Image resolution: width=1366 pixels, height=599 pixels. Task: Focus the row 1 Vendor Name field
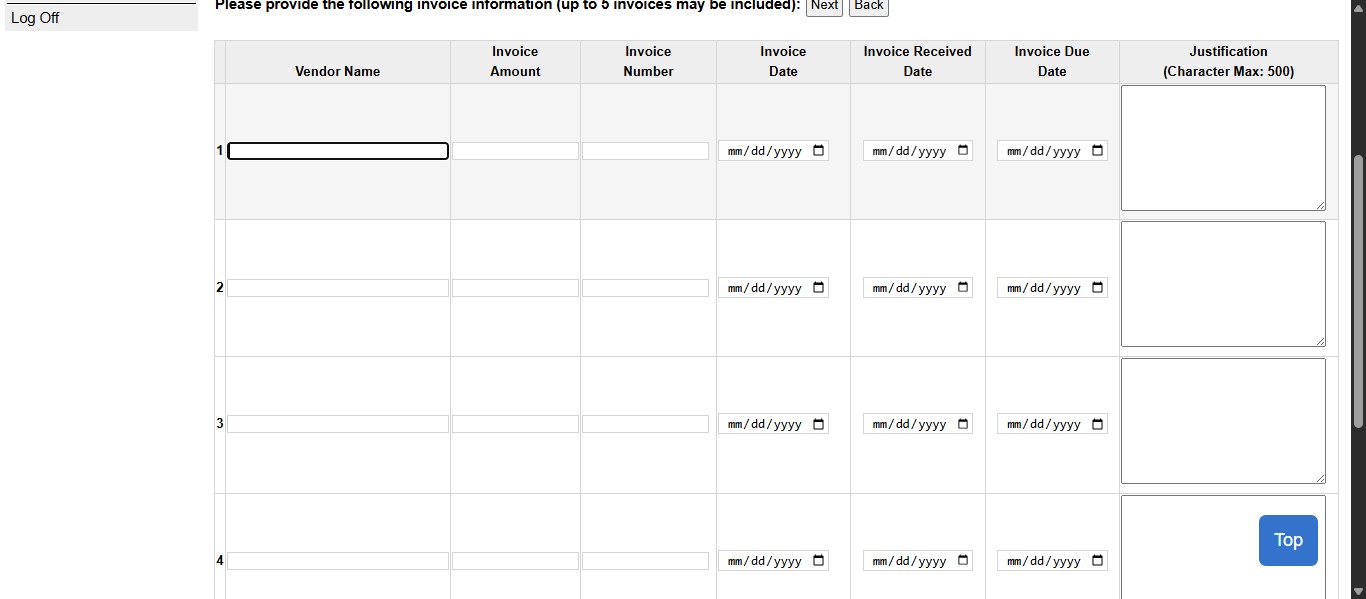tap(338, 151)
